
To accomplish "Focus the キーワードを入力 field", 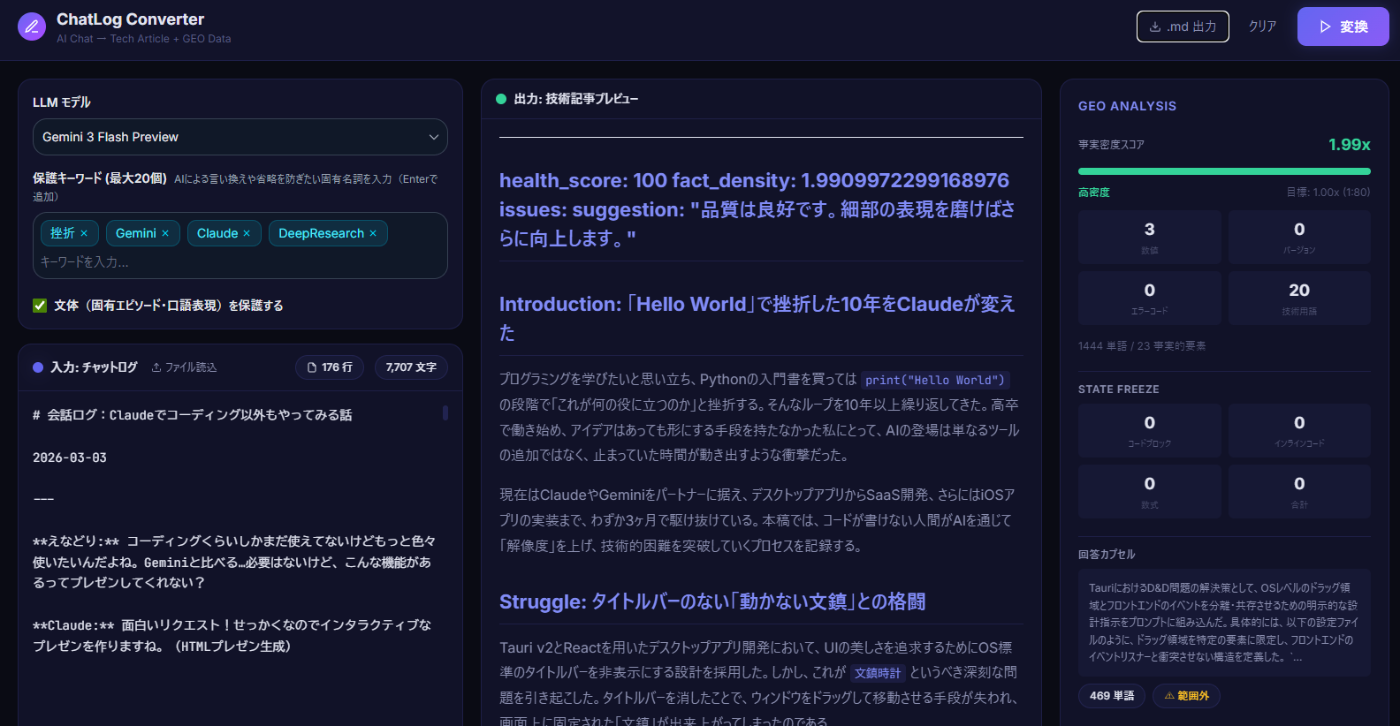I will coord(240,262).
